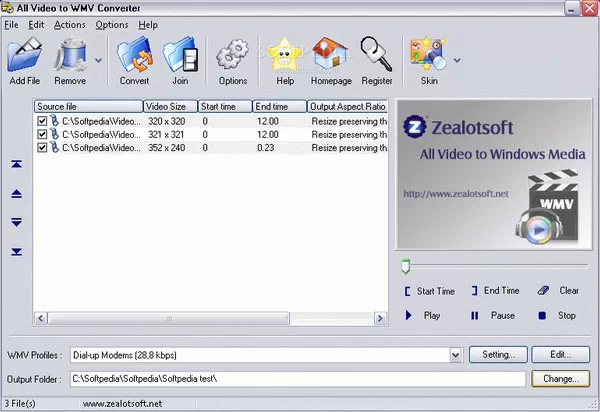Open Options with the gears icon

point(232,54)
